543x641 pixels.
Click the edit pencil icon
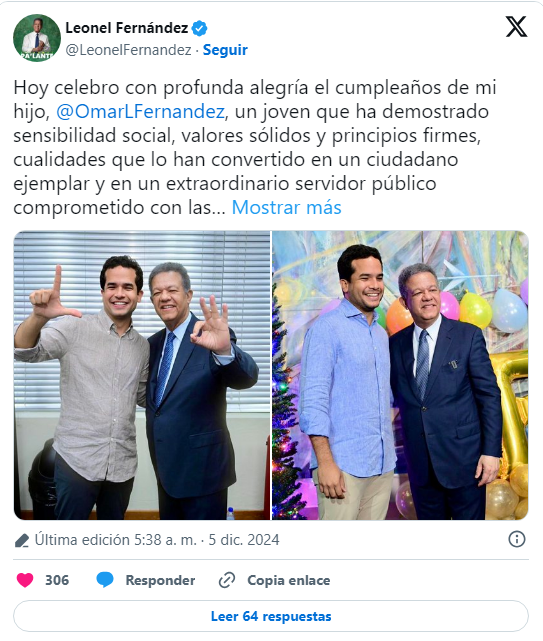click(22, 540)
